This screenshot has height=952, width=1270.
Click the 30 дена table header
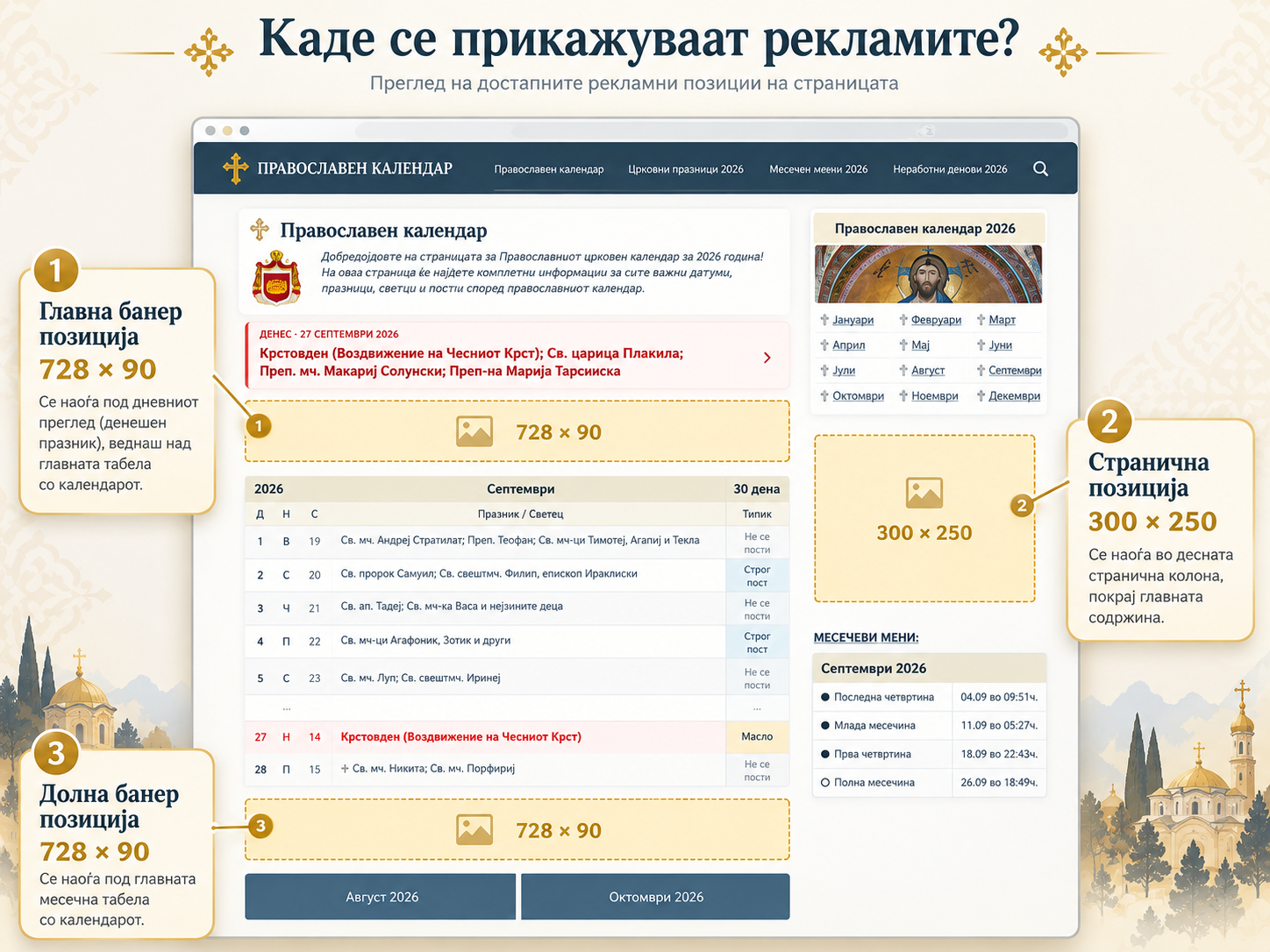point(756,489)
